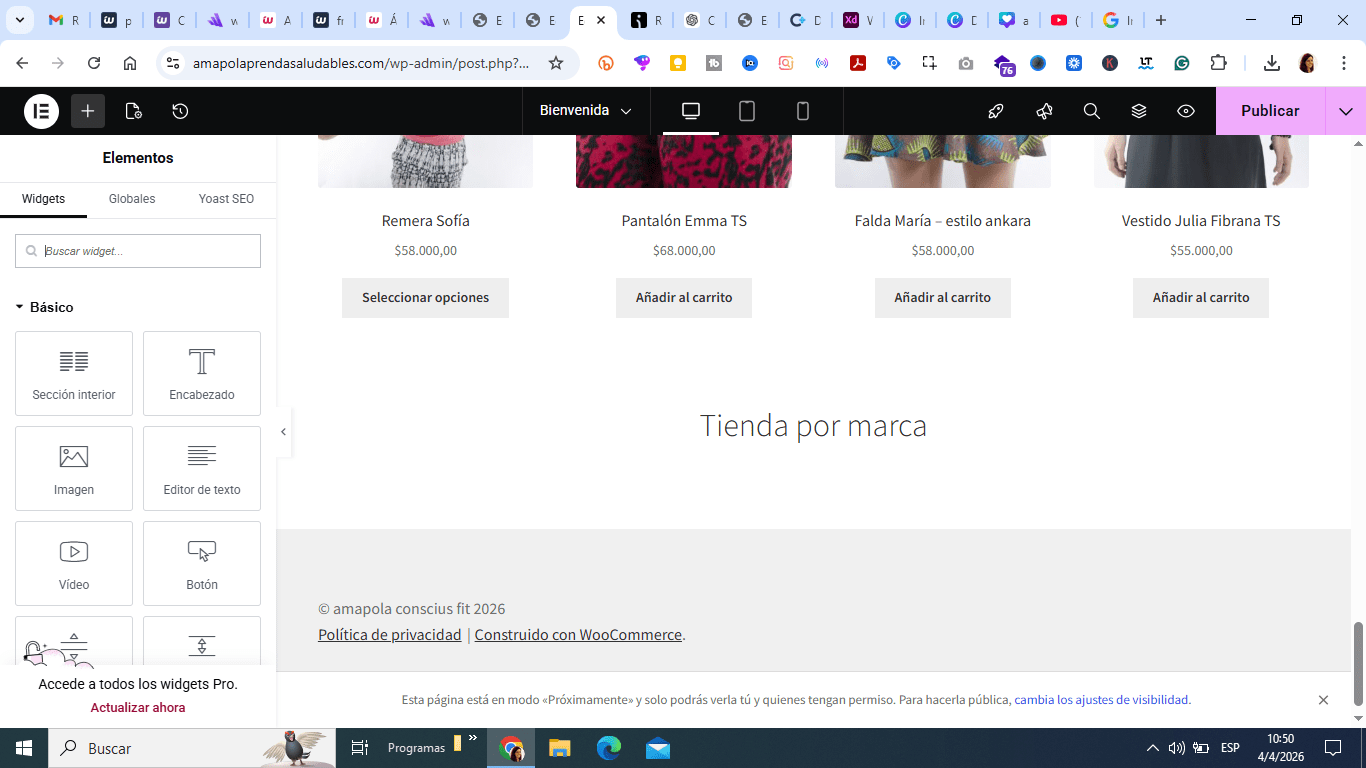Preview changes with the eye icon

coord(1186,111)
